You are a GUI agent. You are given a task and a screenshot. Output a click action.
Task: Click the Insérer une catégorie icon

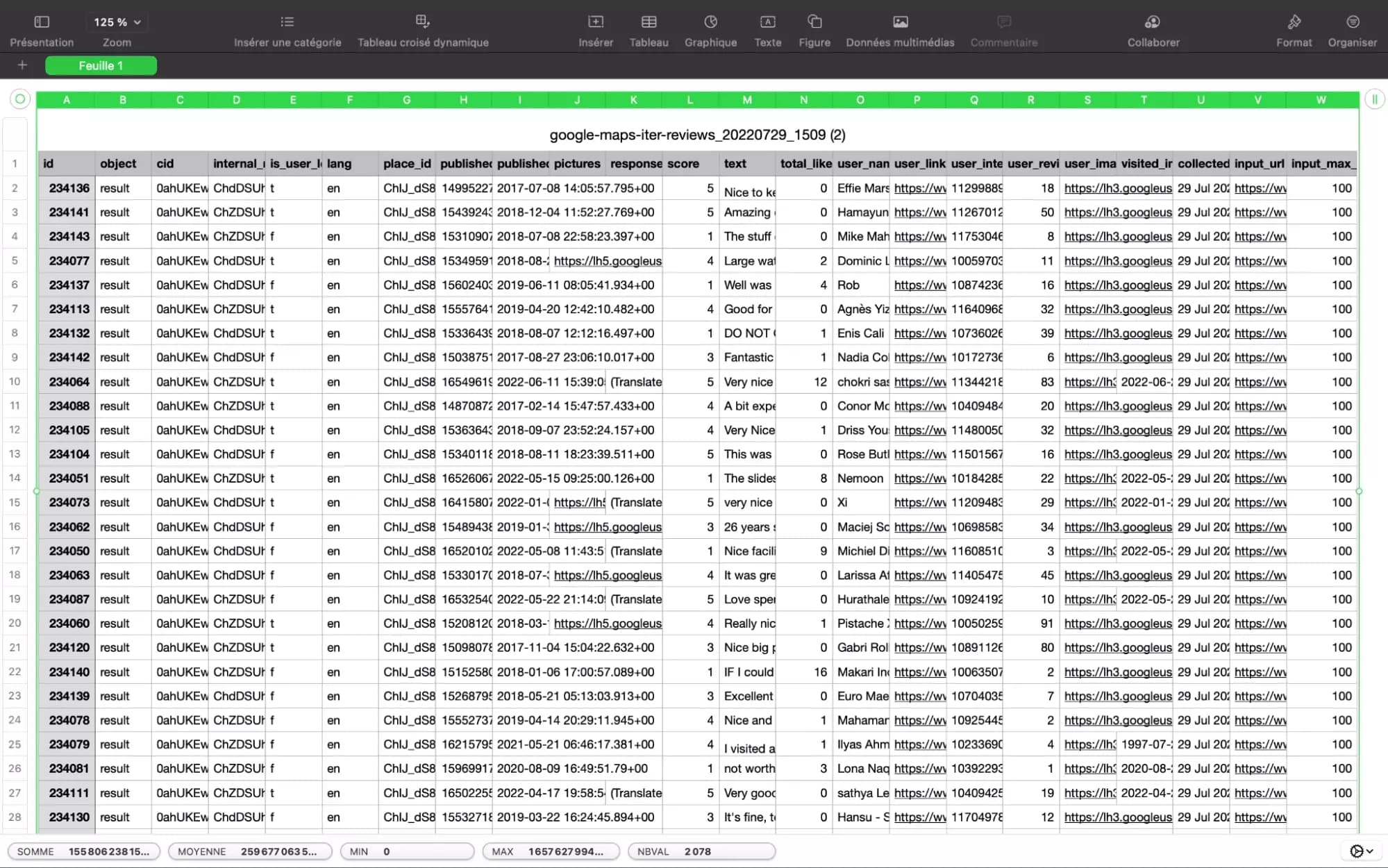tap(287, 22)
